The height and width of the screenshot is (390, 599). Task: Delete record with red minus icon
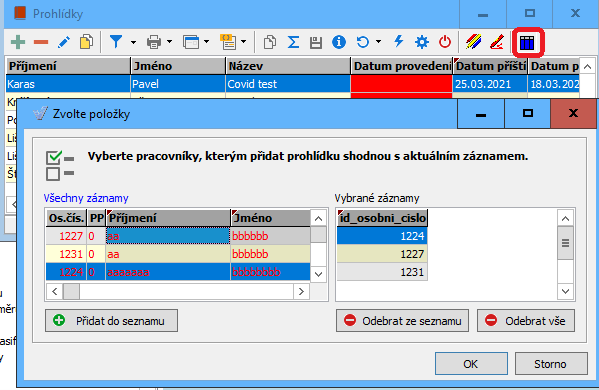click(x=41, y=42)
